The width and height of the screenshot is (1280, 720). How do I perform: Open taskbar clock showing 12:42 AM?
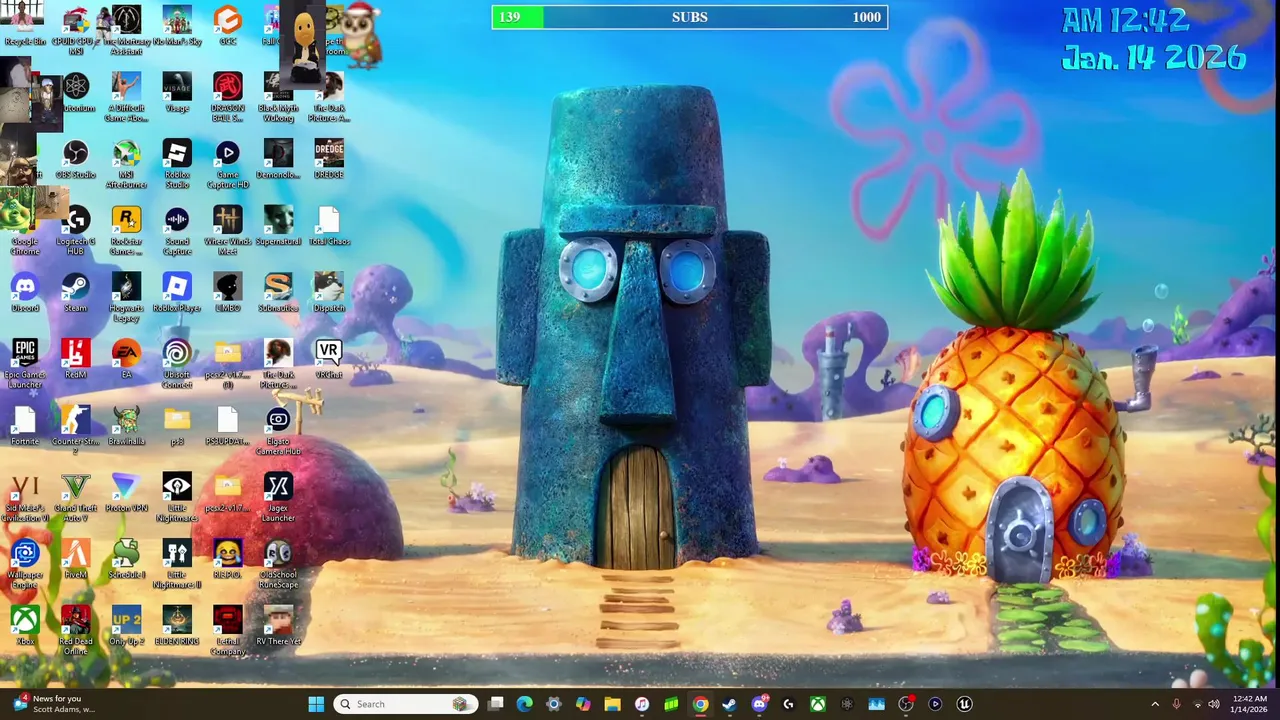[x=1249, y=704]
